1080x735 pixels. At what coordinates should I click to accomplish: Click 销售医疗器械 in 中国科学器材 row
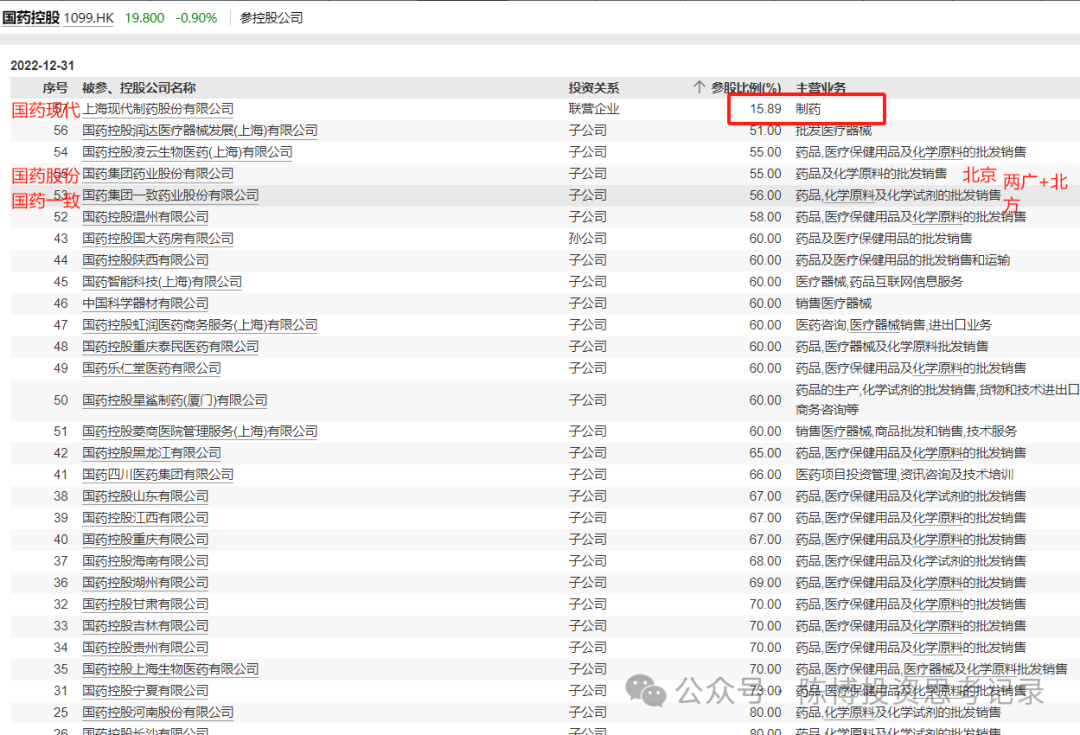point(833,303)
